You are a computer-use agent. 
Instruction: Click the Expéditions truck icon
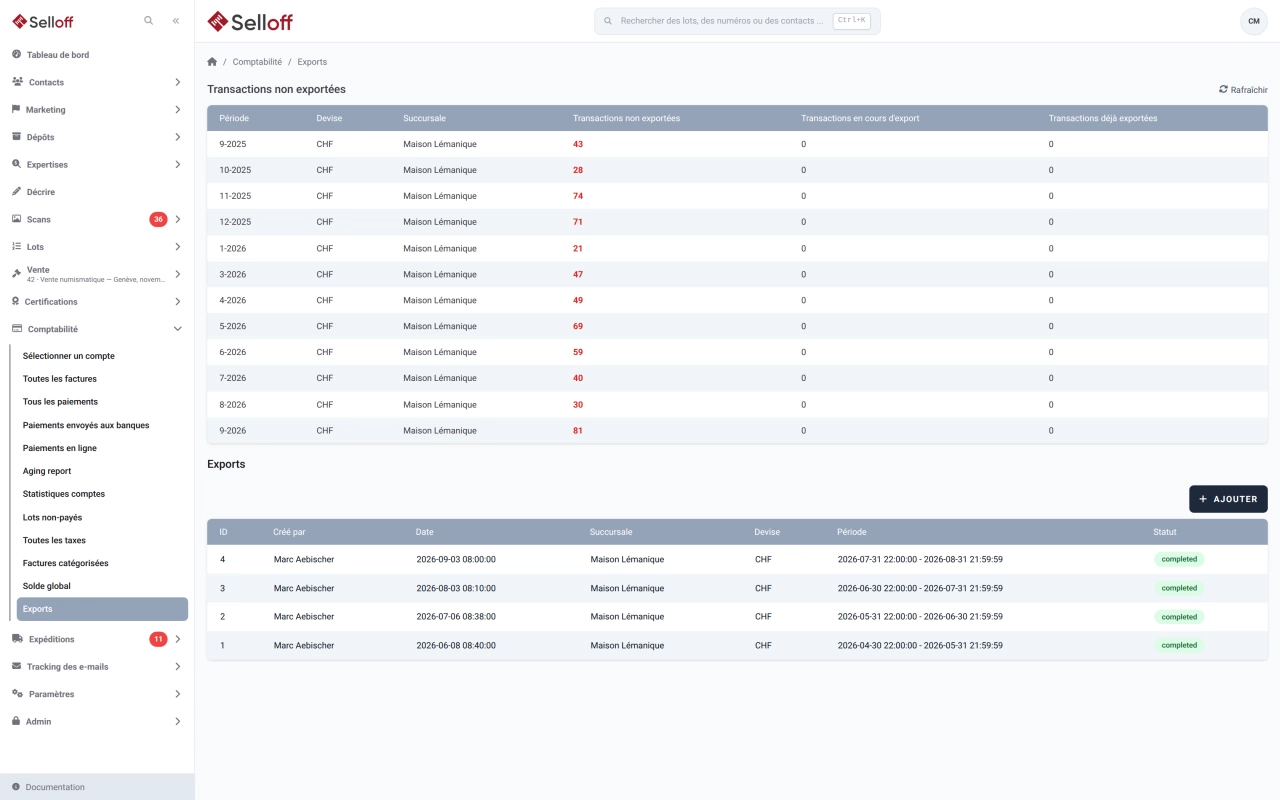pyautogui.click(x=18, y=639)
